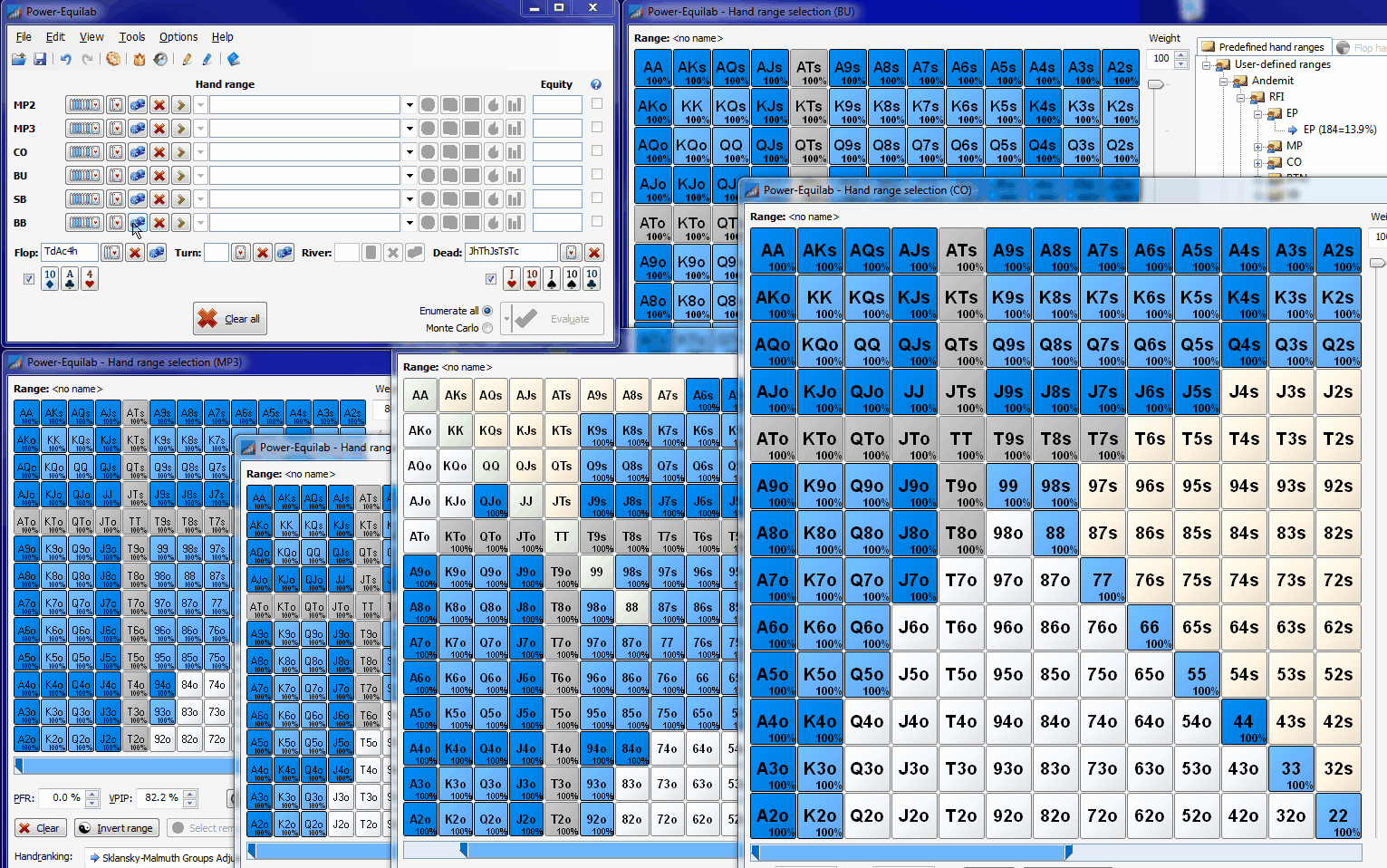Randomize the turn card with dice

click(284, 253)
